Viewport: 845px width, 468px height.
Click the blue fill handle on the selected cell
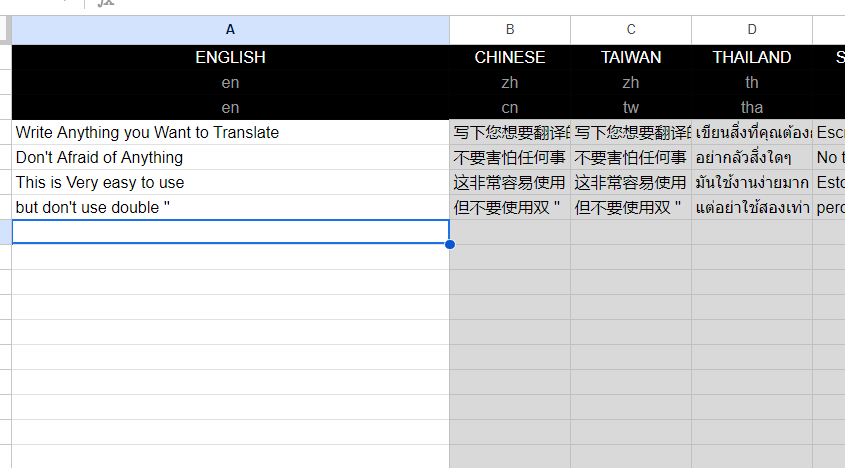point(450,244)
